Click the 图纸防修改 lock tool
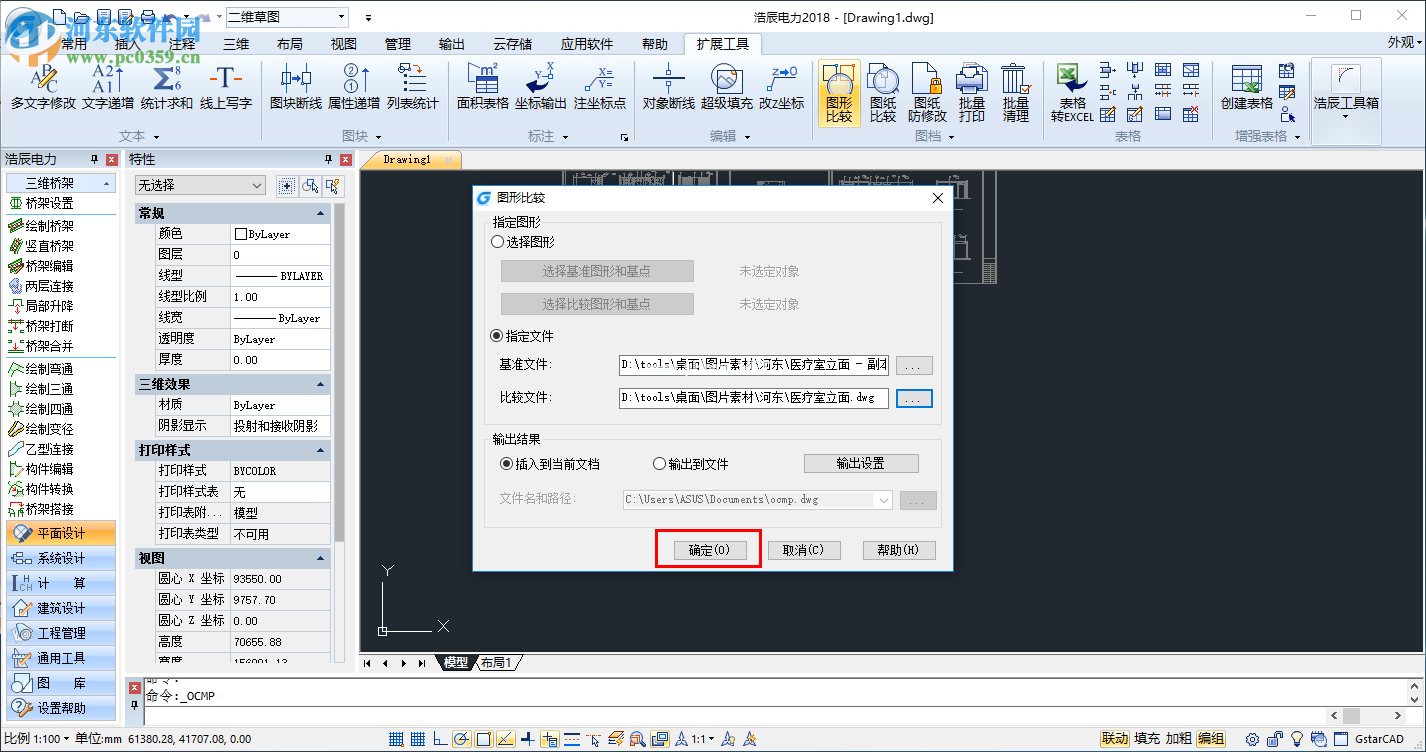Image resolution: width=1426 pixels, height=752 pixels. [x=927, y=93]
